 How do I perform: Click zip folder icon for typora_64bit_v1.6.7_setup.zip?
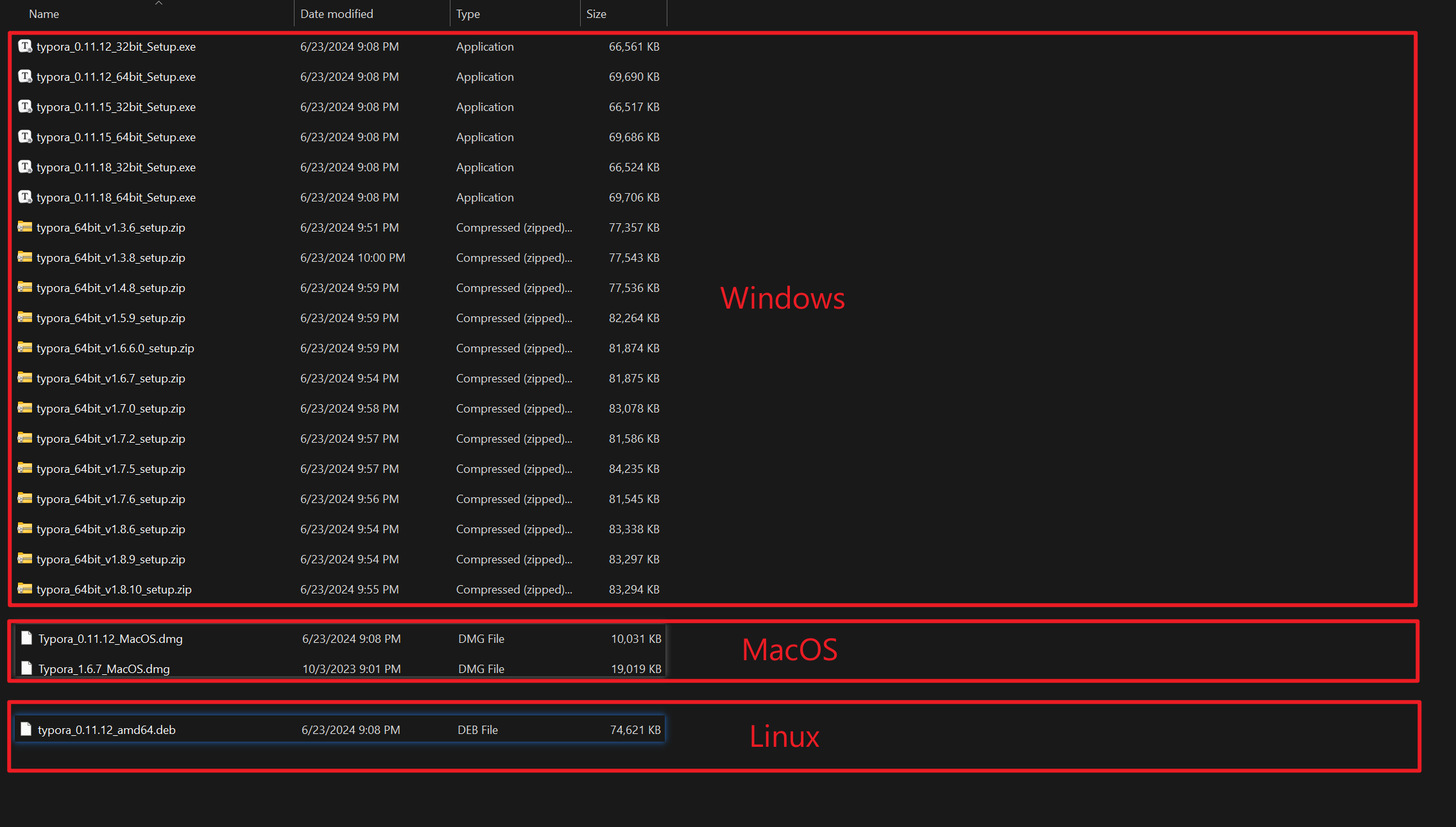coord(25,378)
